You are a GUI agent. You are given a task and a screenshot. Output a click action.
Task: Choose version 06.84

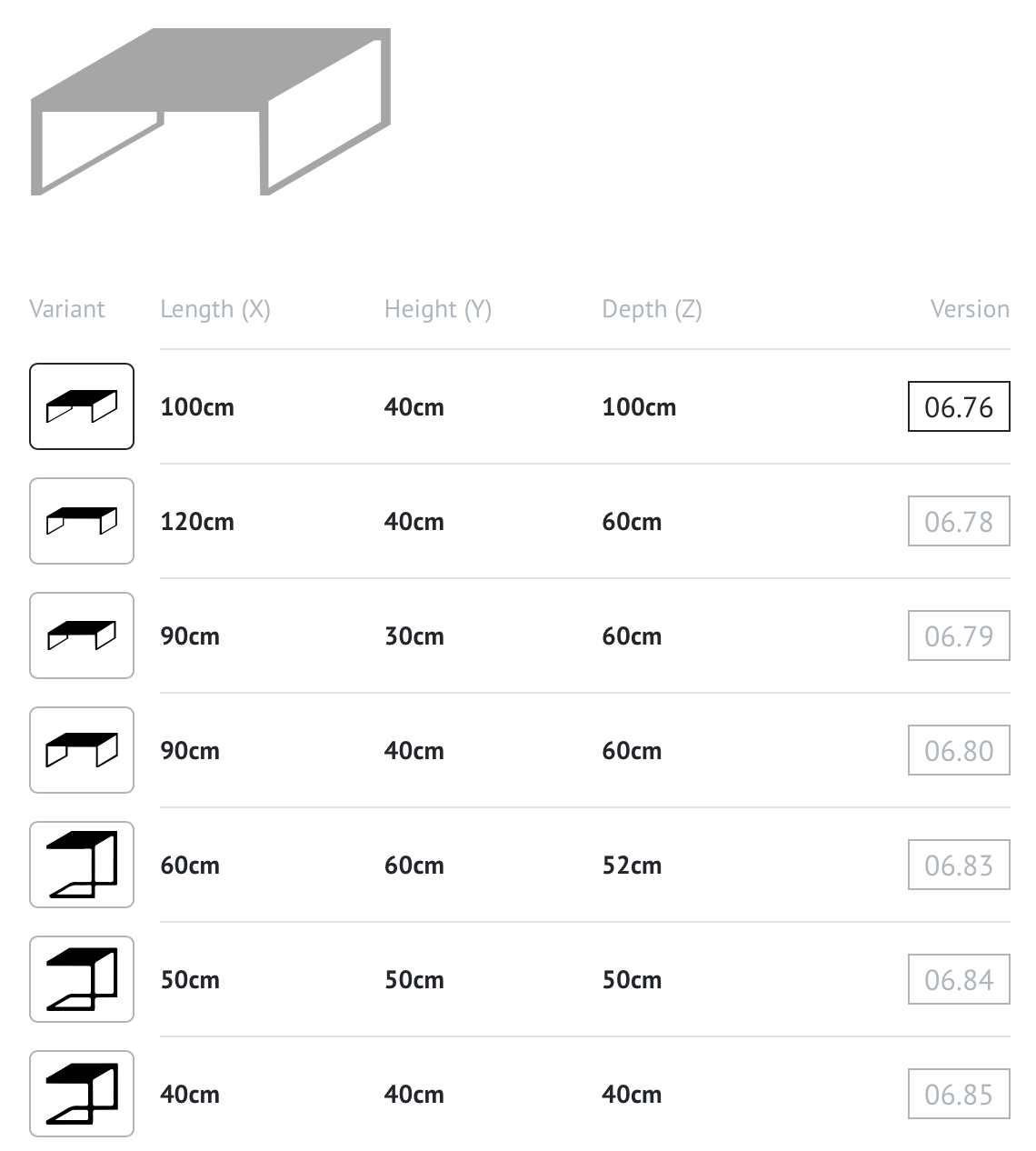click(959, 979)
